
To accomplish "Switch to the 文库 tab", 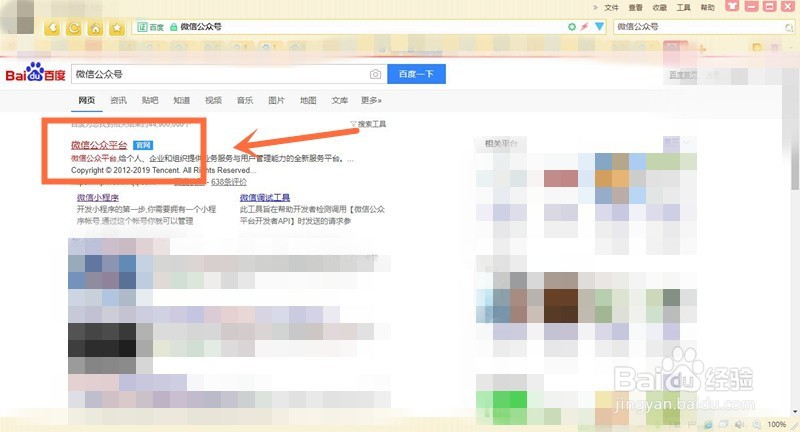I will click(x=340, y=100).
